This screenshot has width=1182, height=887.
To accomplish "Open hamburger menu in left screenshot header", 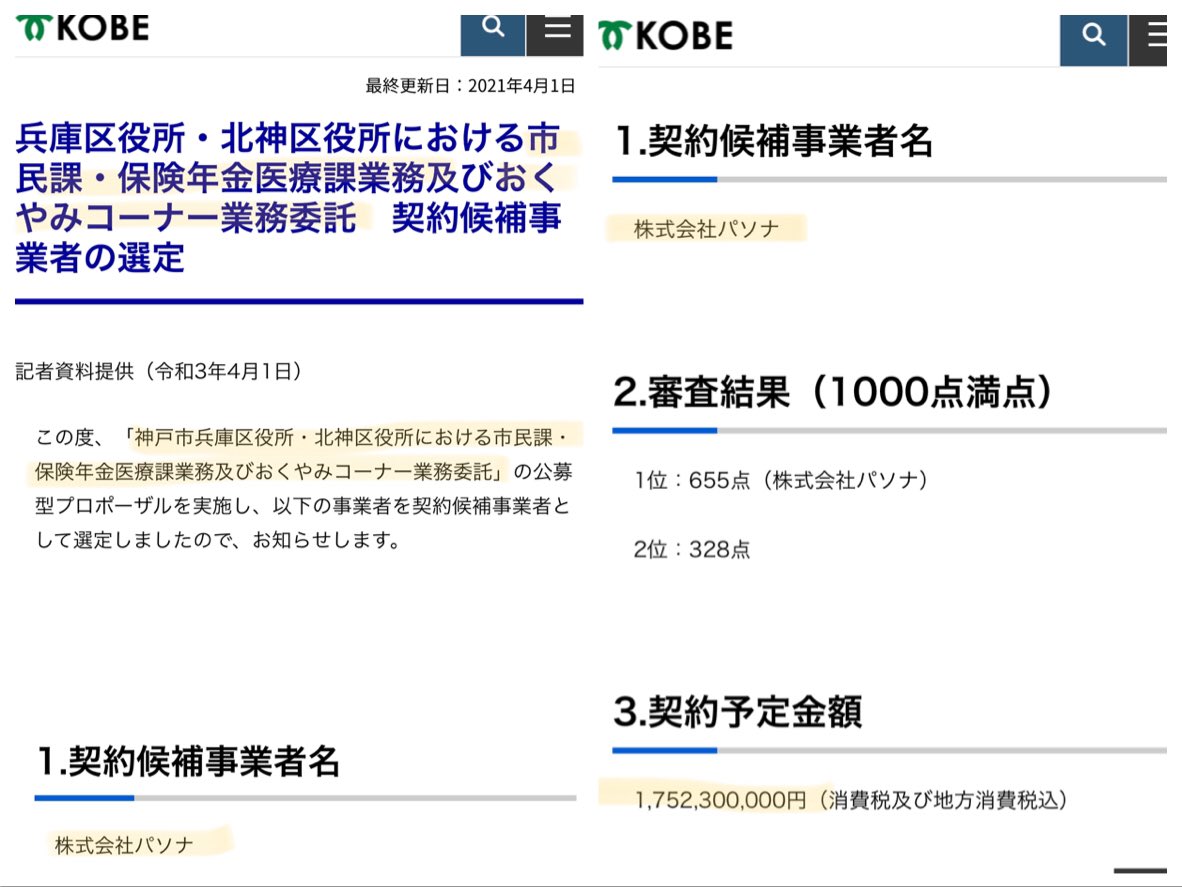I will [x=555, y=35].
